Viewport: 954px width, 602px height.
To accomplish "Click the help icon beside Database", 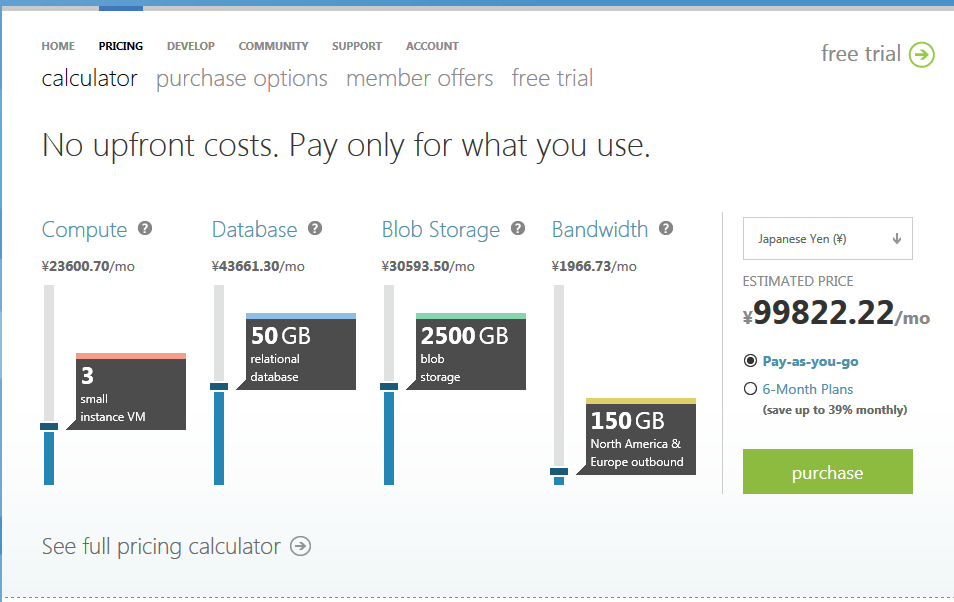I will [x=315, y=229].
